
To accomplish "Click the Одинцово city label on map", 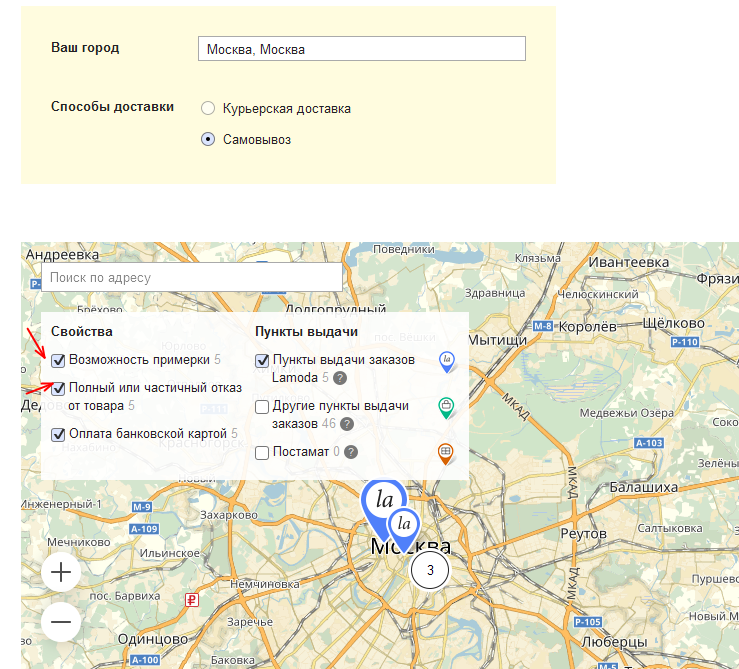I will coord(153,639).
